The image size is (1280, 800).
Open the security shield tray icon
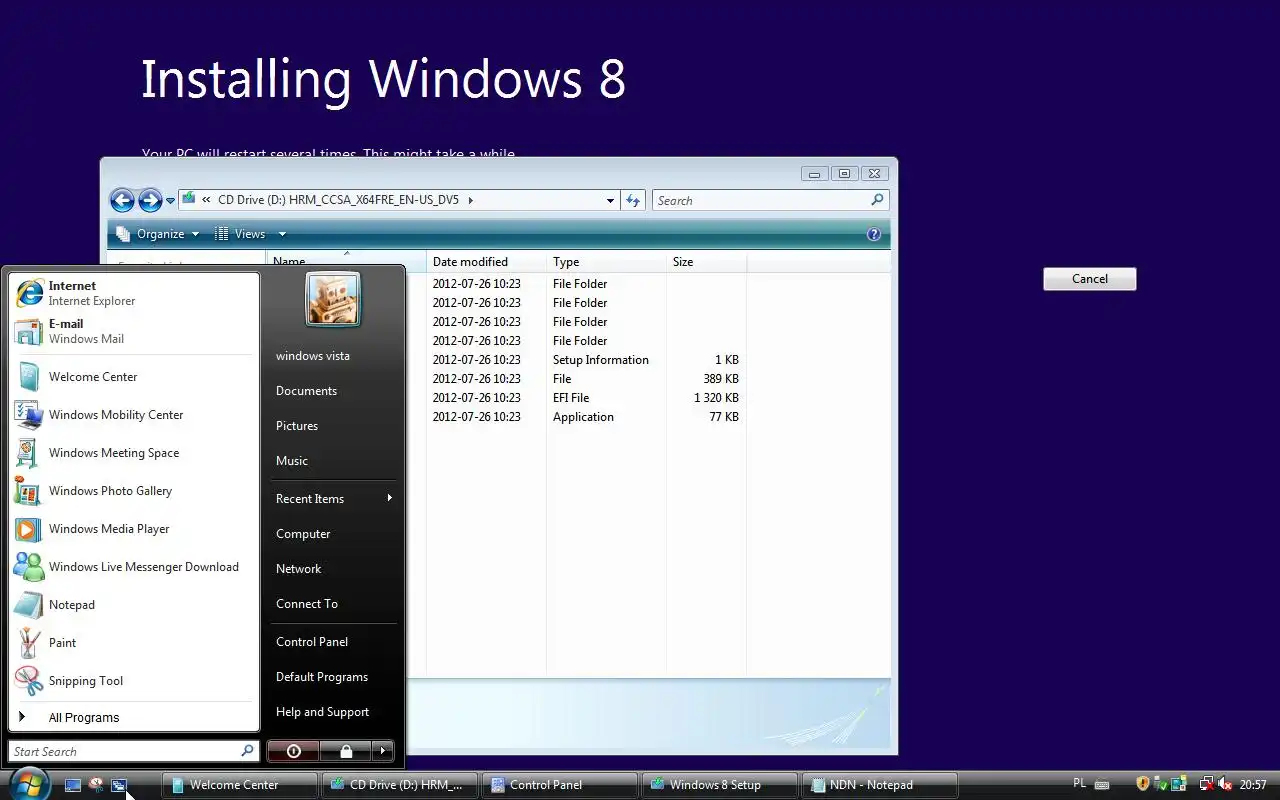pos(1143,784)
